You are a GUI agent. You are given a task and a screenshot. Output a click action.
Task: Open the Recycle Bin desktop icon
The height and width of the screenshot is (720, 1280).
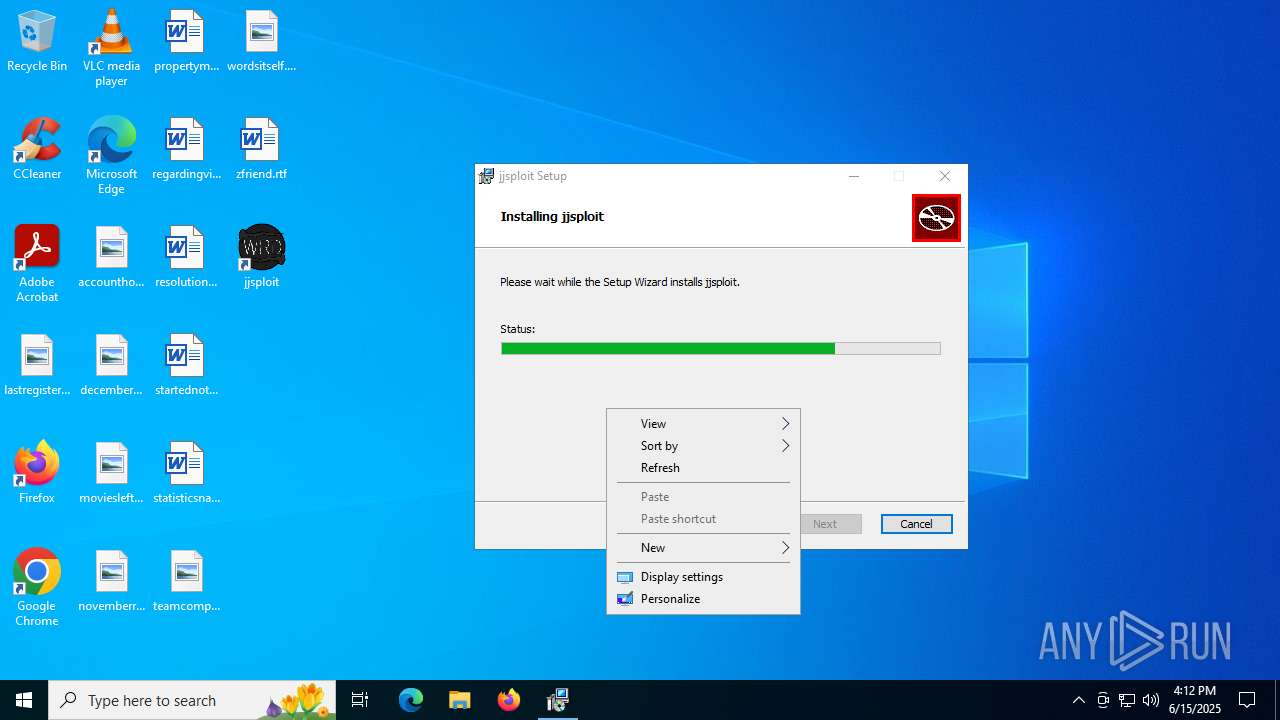coord(37,42)
